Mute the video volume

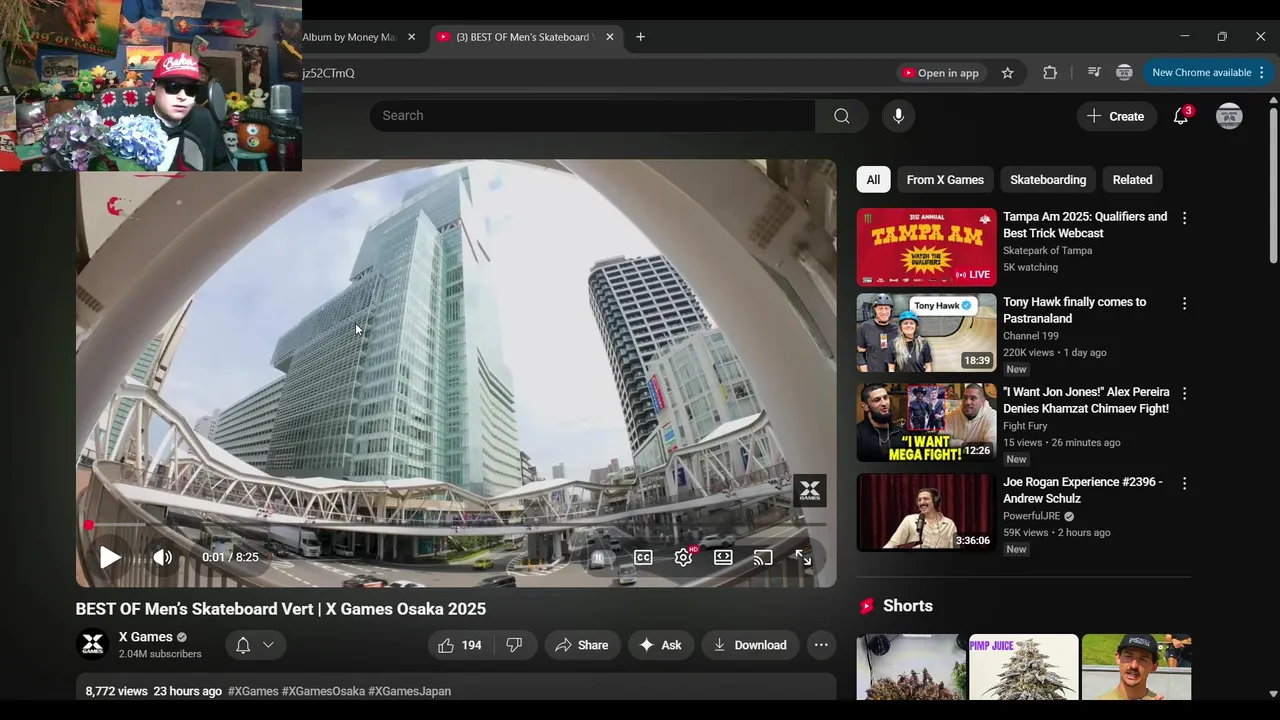coord(162,558)
